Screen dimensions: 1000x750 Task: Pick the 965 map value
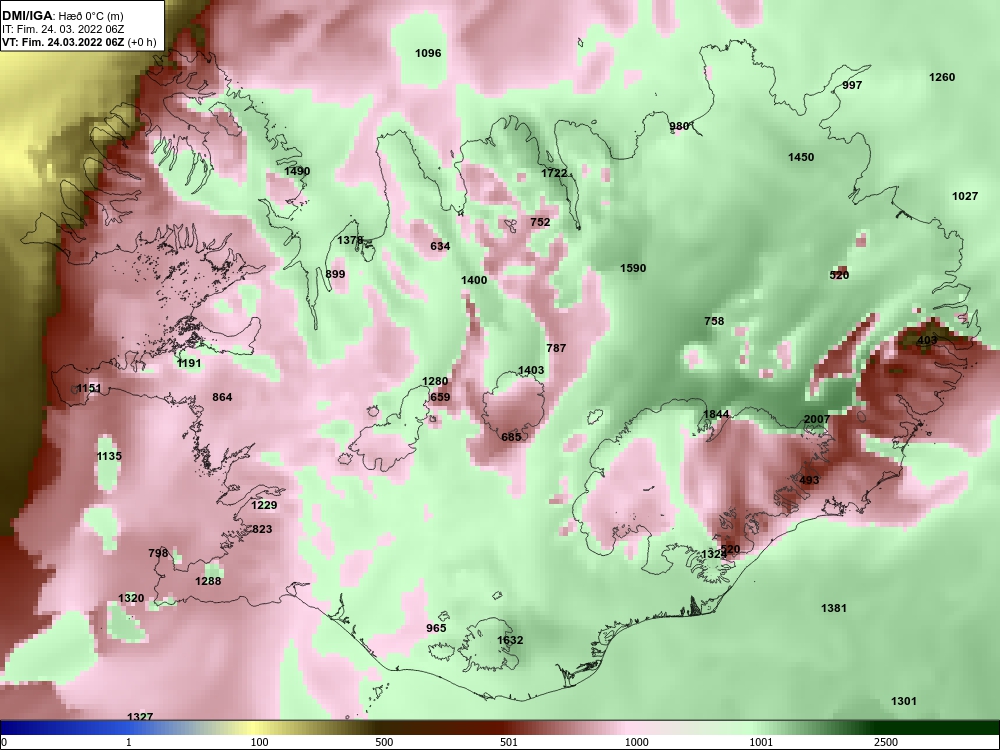point(436,628)
